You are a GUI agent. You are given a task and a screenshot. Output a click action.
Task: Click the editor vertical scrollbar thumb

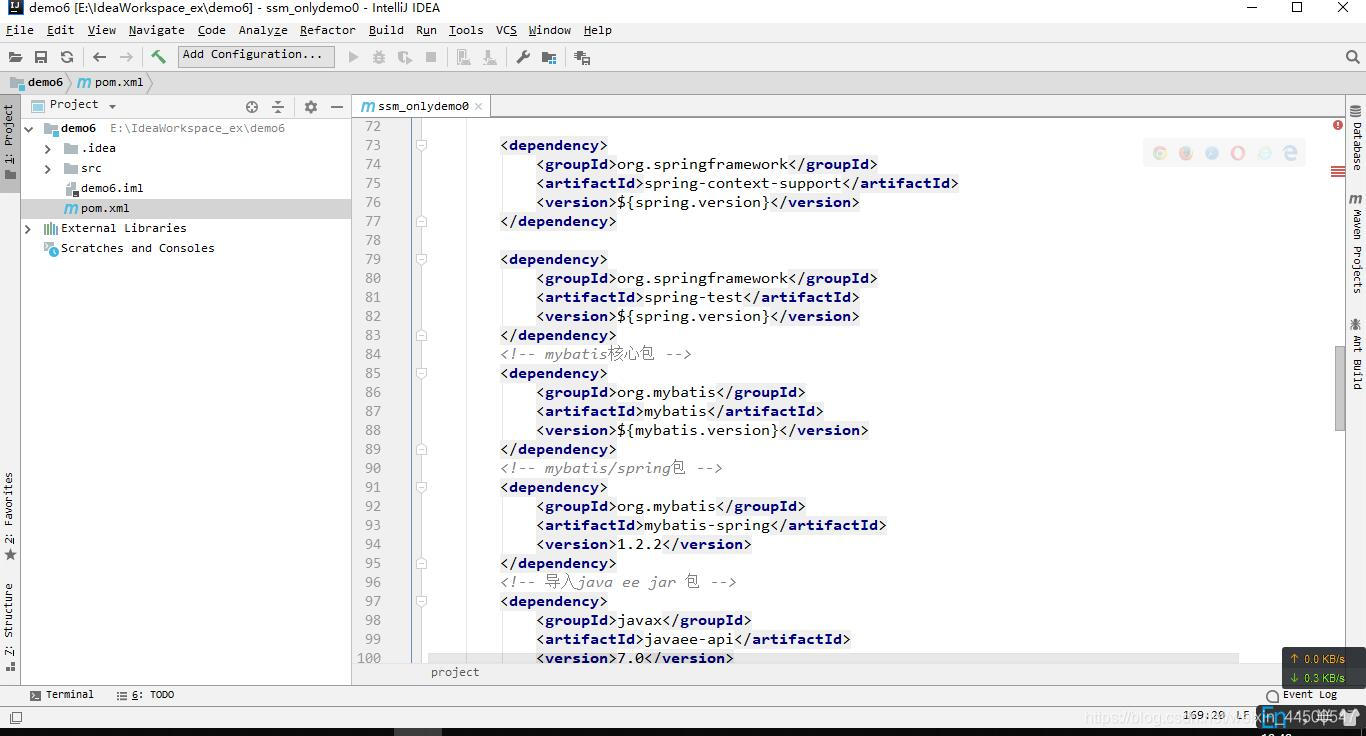coord(1339,388)
